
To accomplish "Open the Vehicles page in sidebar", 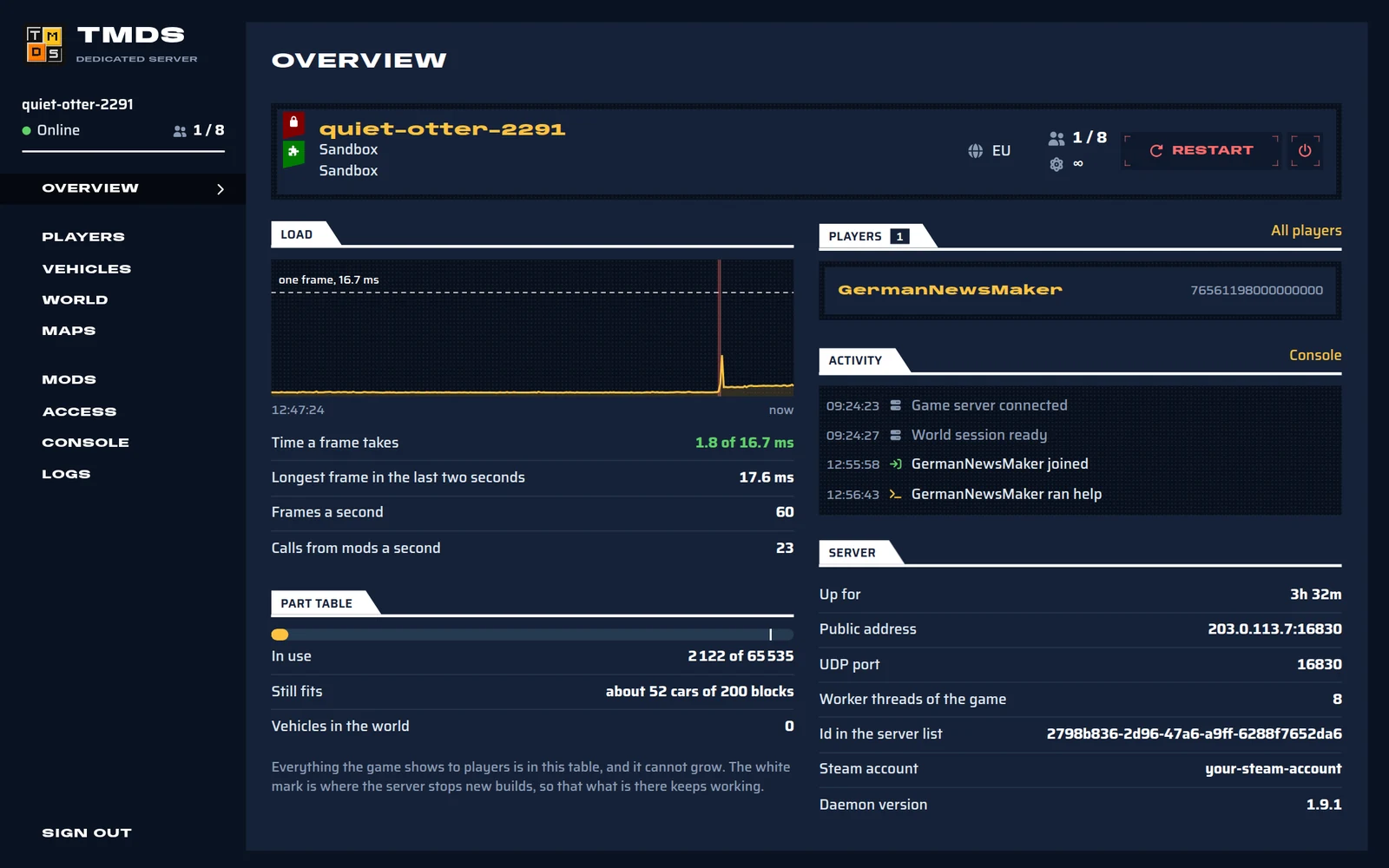I will 87,269.
